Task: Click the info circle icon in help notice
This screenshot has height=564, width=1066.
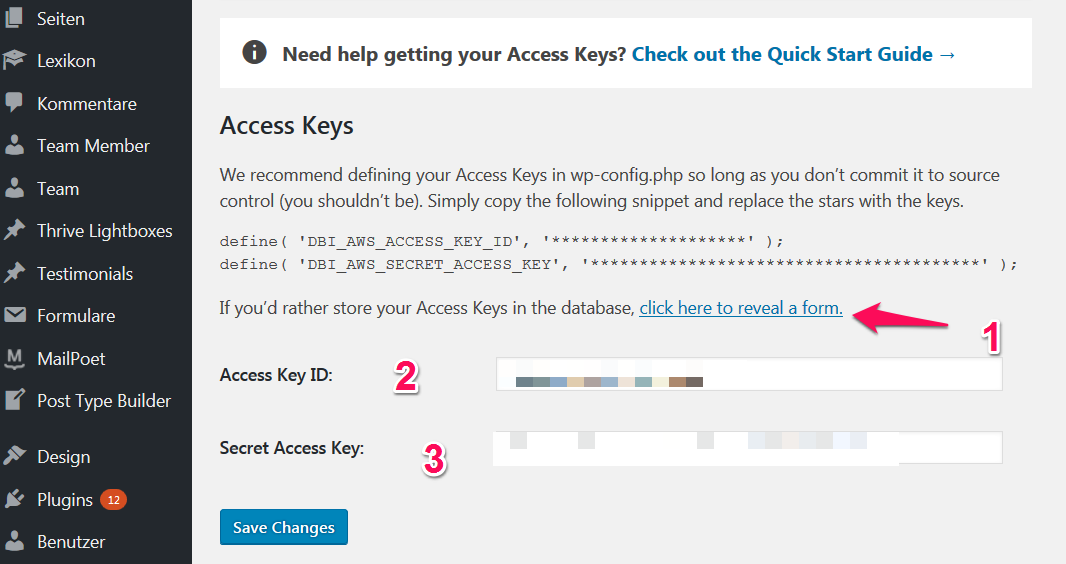Action: [x=254, y=52]
